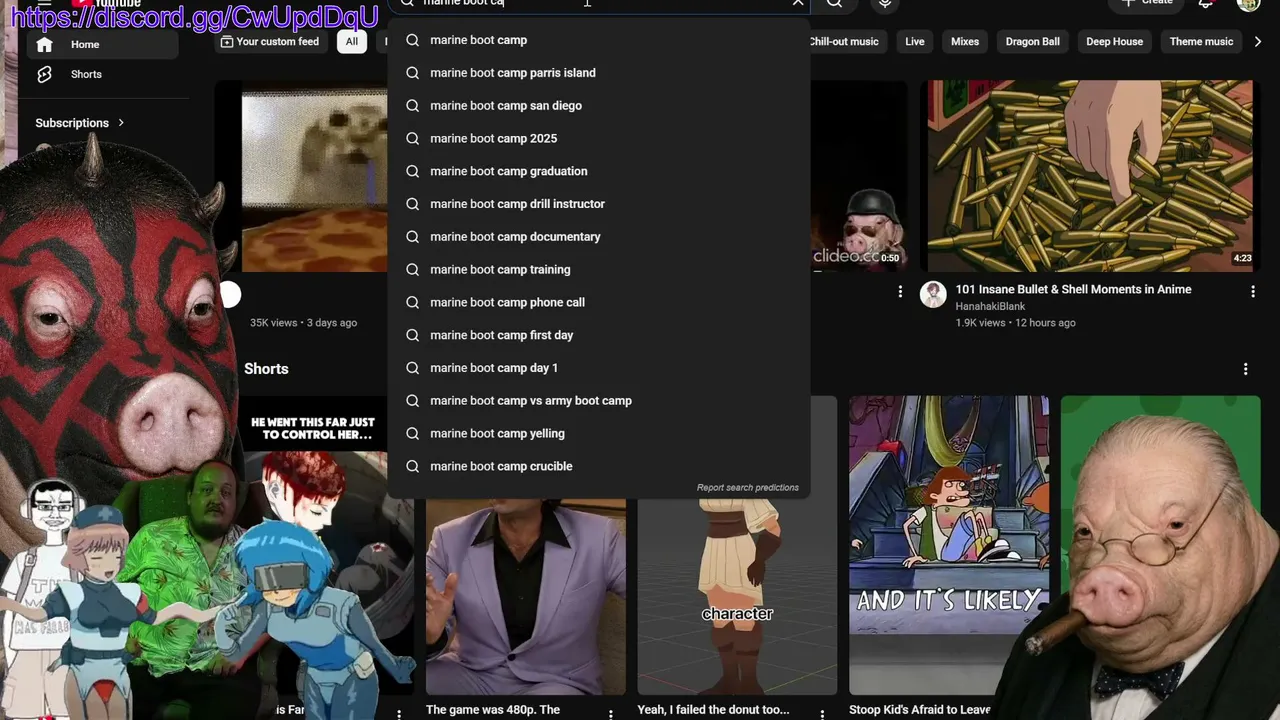The height and width of the screenshot is (720, 1280).
Task: Open Short "He went this far just to control her"
Action: 314,545
